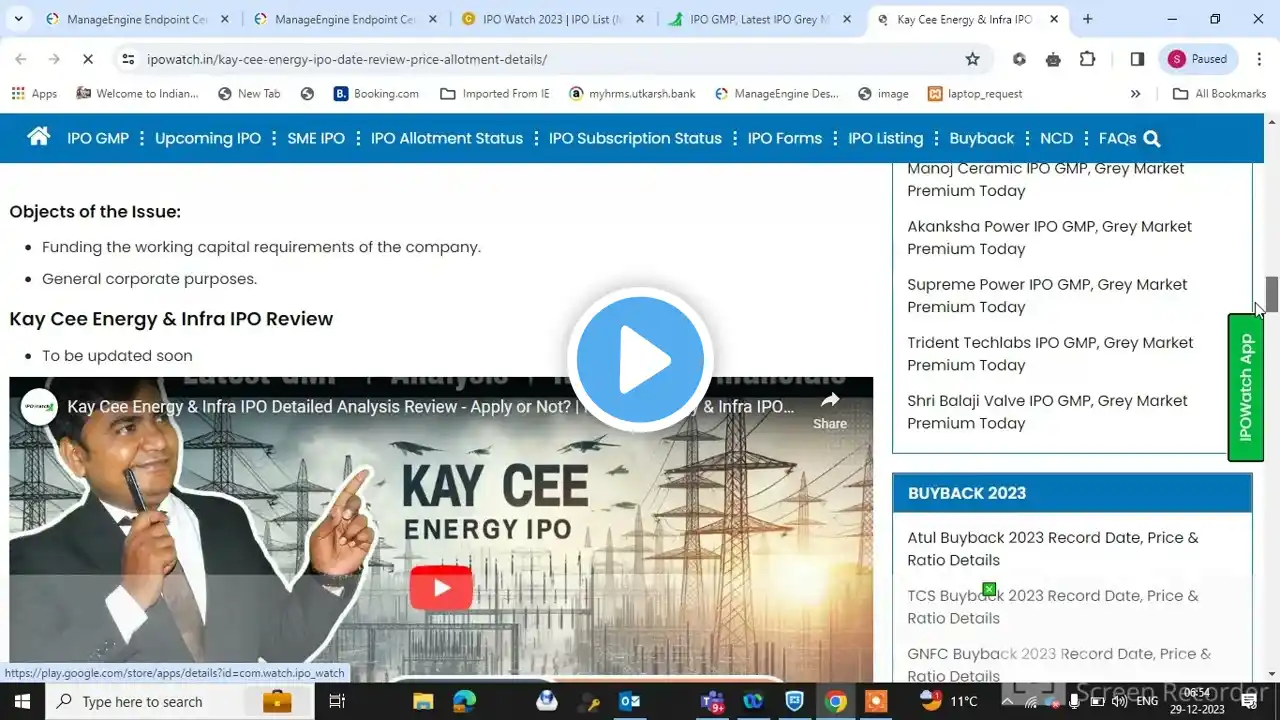Open Google Chrome on the taskbar
Viewport: 1280px width, 720px height.
tap(836, 701)
